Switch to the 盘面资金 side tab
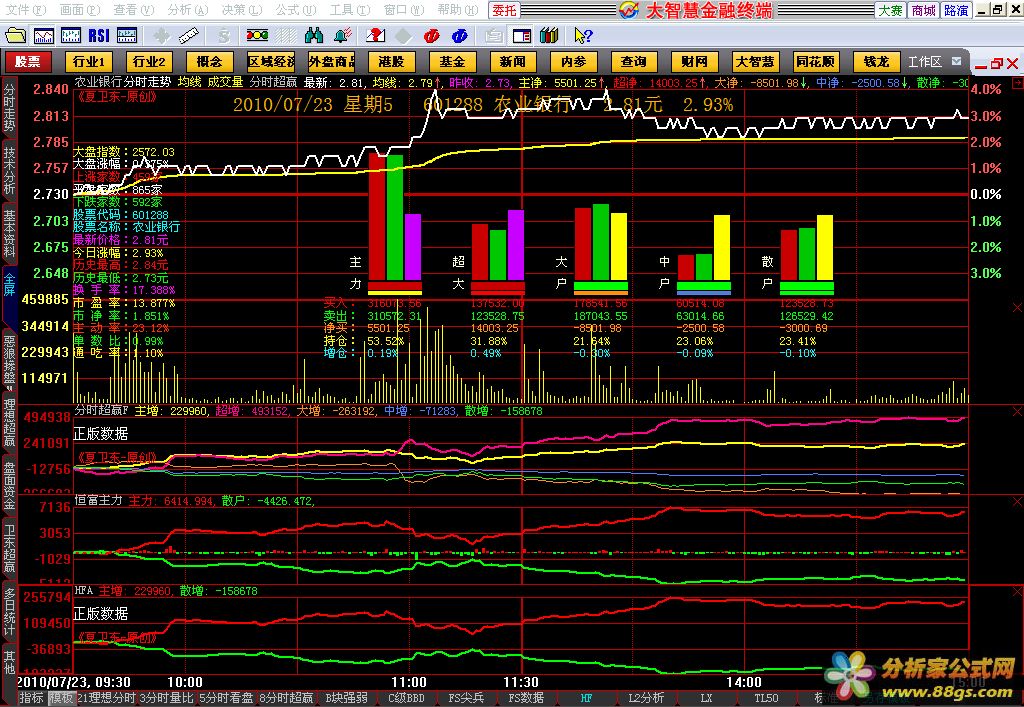The width and height of the screenshot is (1024, 707). pyautogui.click(x=9, y=485)
